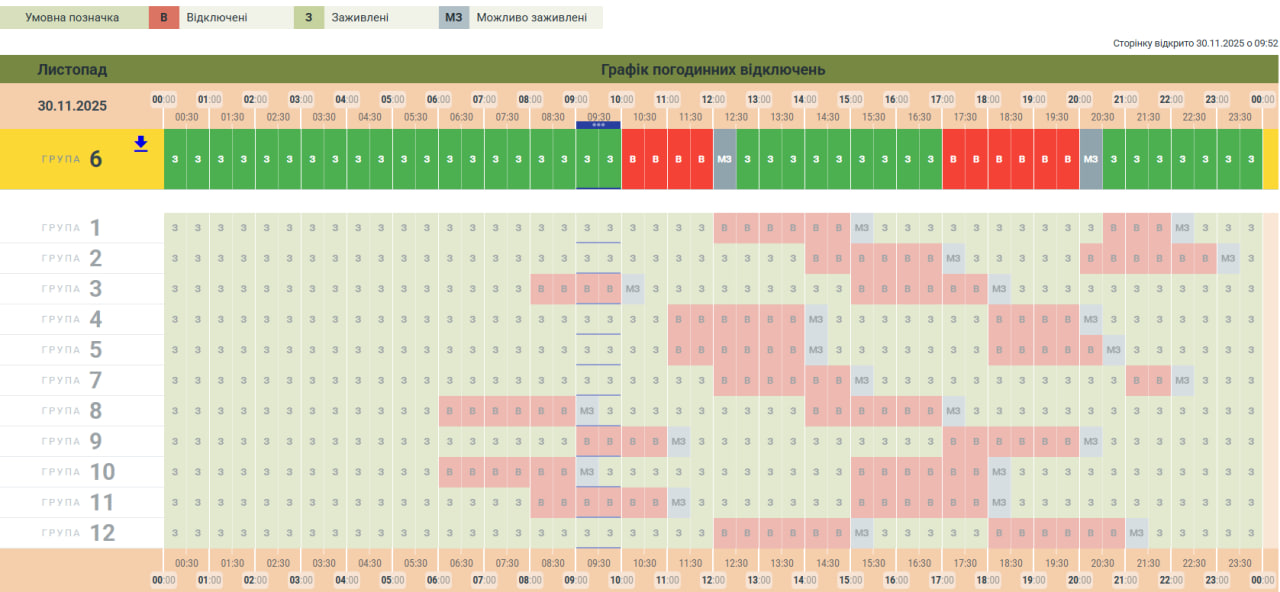The image size is (1280, 592).
Task: Click the "Листопад" month header
Action: 72,70
